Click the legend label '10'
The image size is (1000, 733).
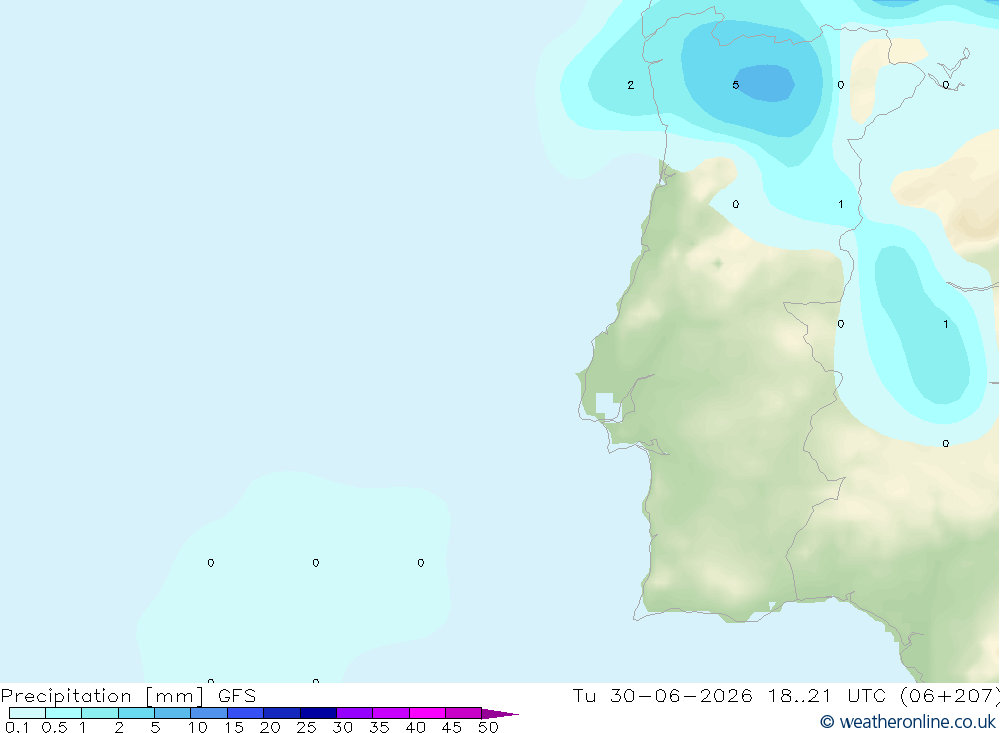[x=198, y=727]
